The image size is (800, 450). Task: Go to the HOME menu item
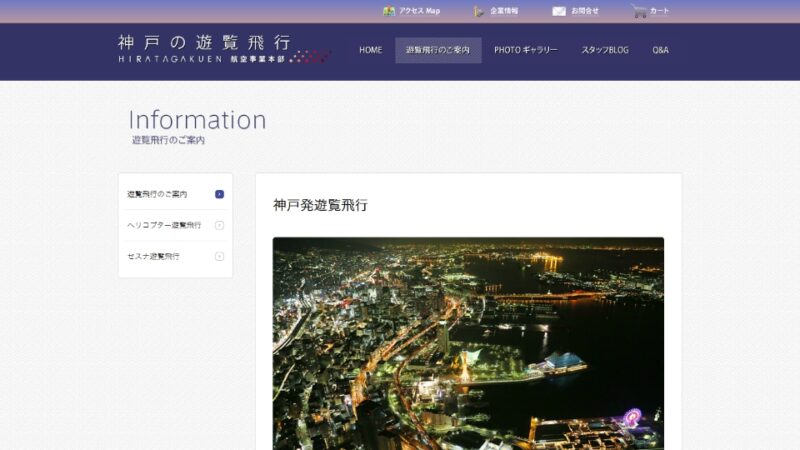click(370, 50)
